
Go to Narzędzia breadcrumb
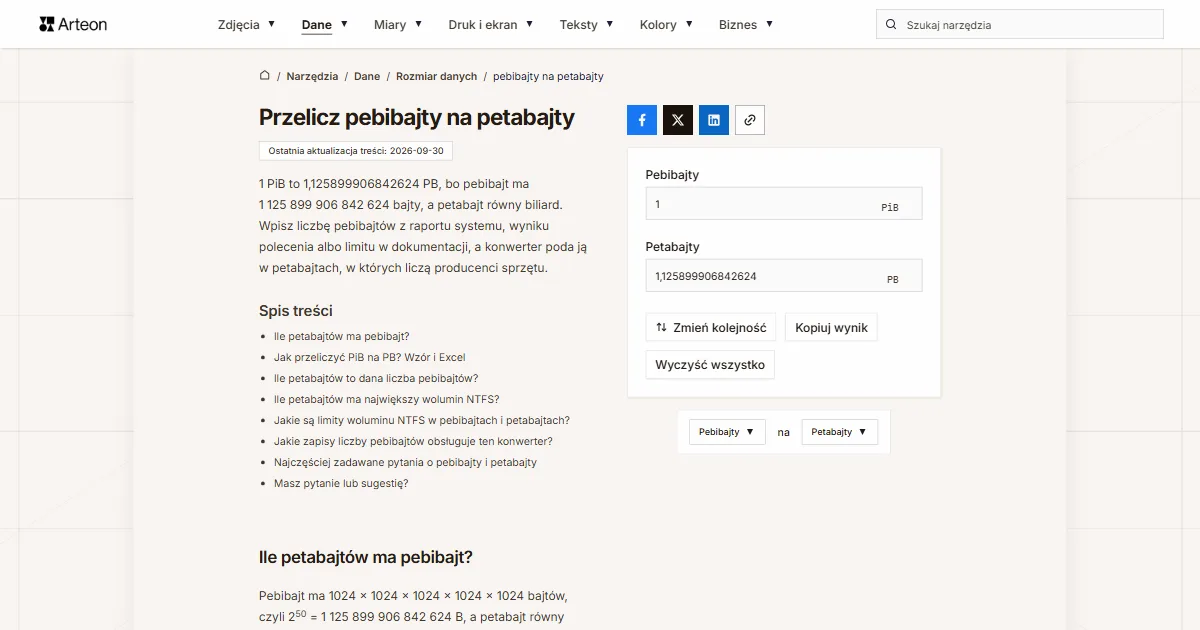[x=312, y=76]
